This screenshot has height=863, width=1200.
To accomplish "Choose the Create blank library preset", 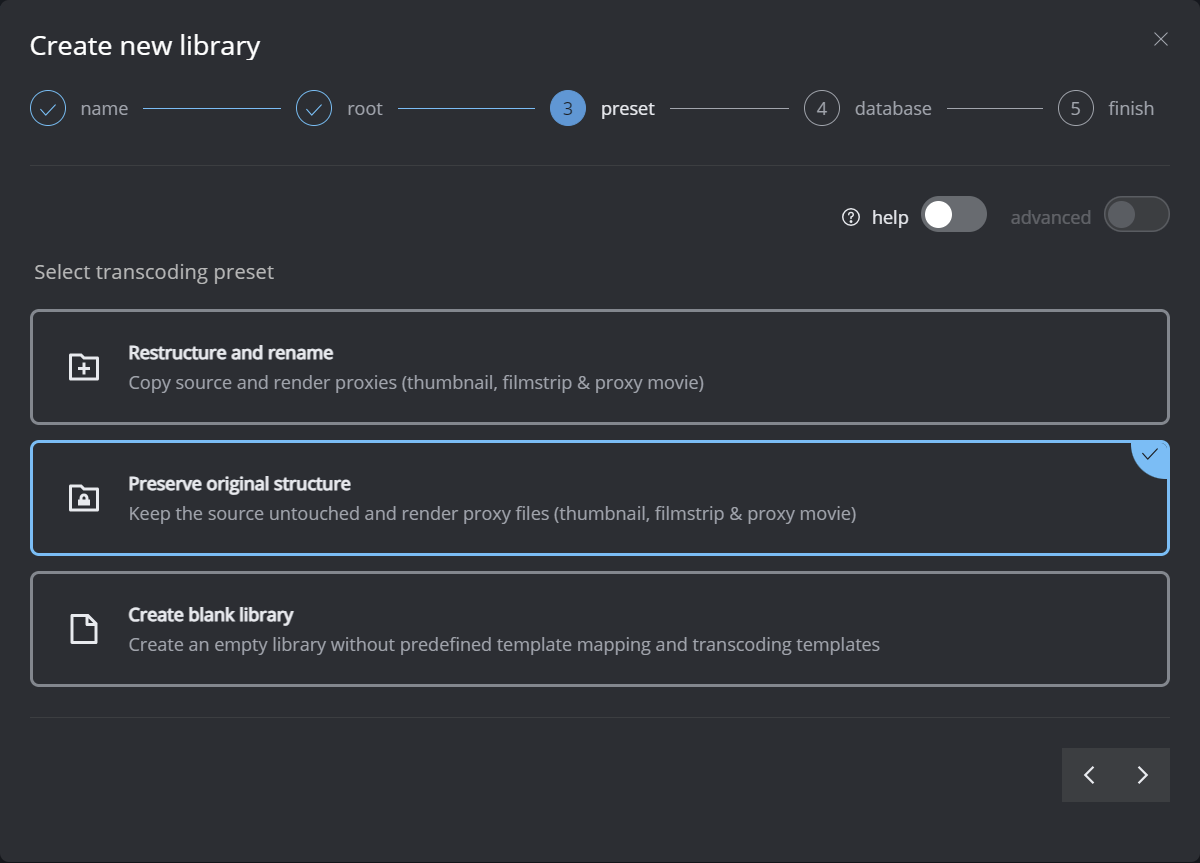I will [x=600, y=629].
